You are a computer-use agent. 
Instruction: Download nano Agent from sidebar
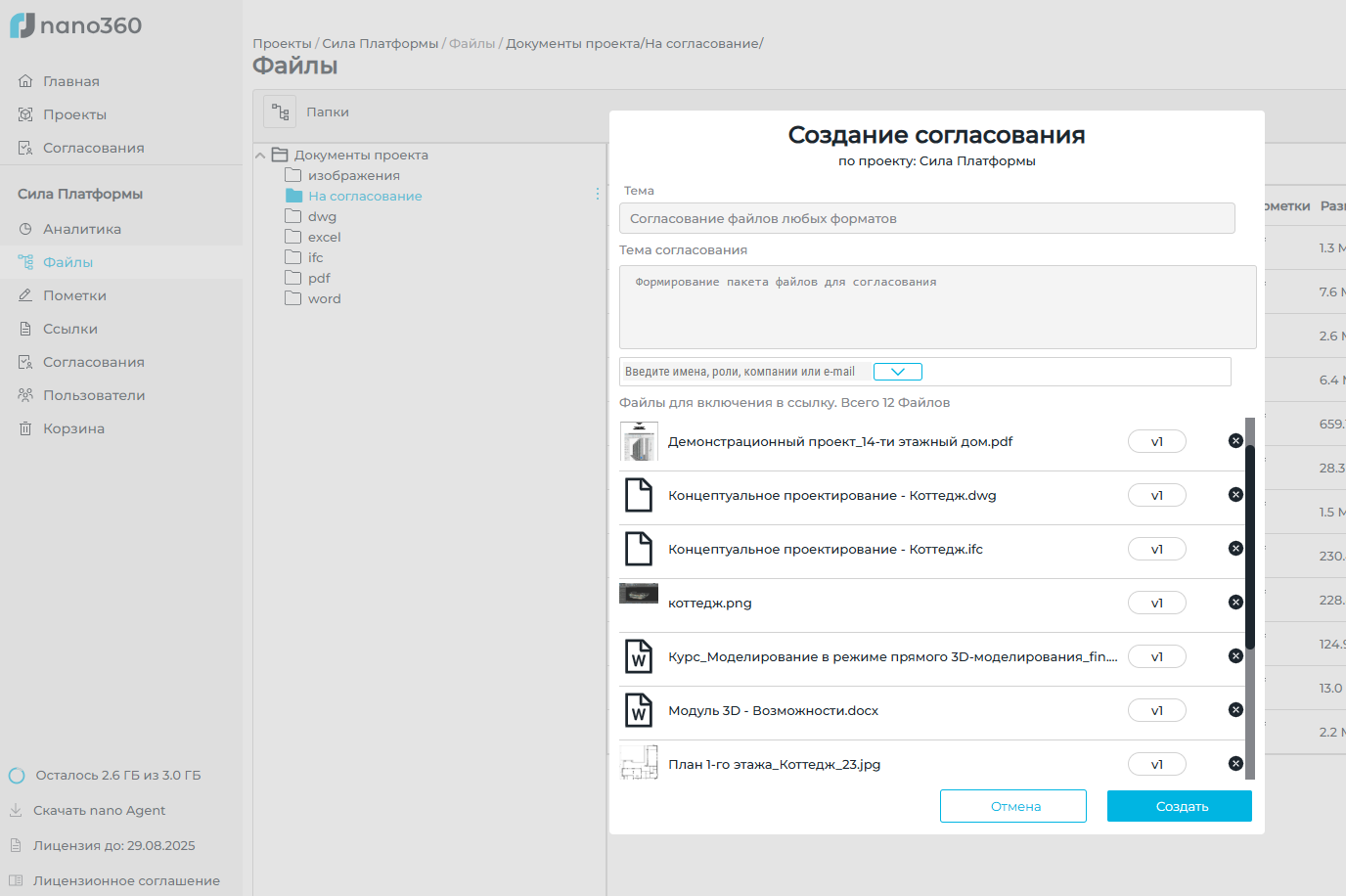[x=98, y=810]
